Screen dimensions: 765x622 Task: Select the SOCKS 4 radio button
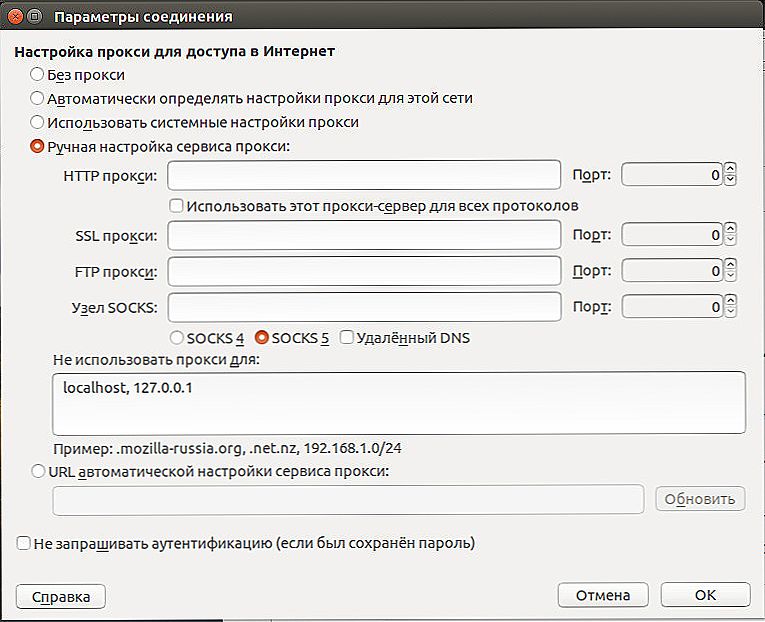point(177,338)
